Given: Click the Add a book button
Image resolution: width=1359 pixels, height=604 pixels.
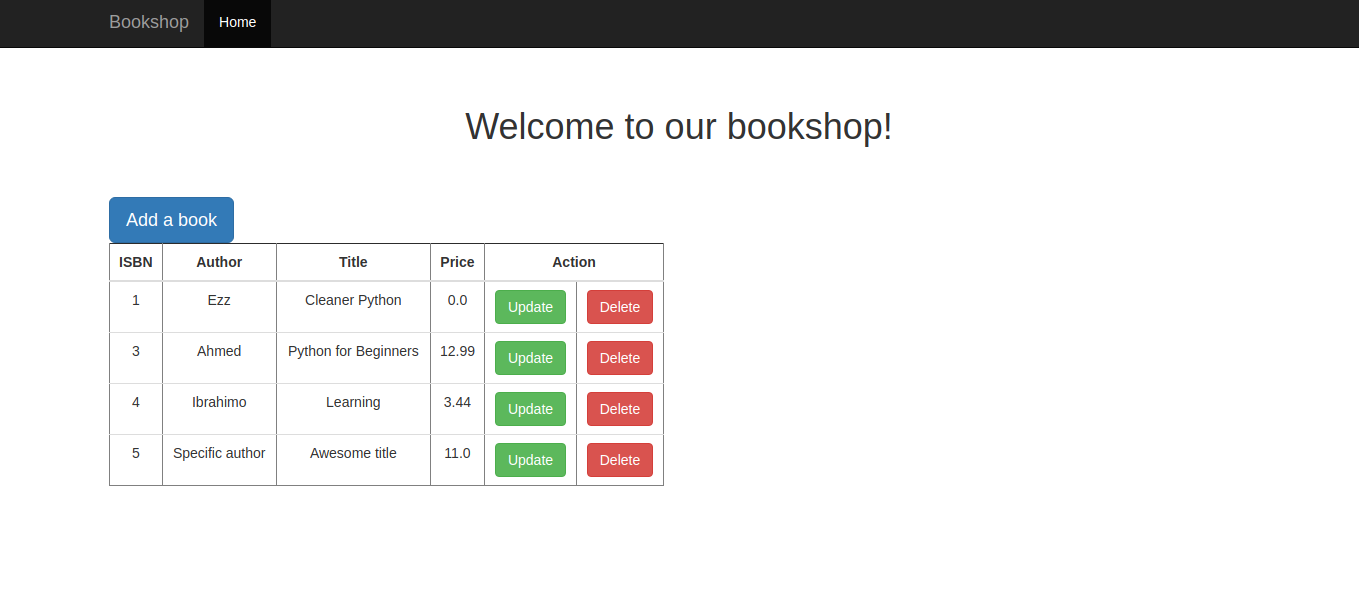Looking at the screenshot, I should pos(171,220).
